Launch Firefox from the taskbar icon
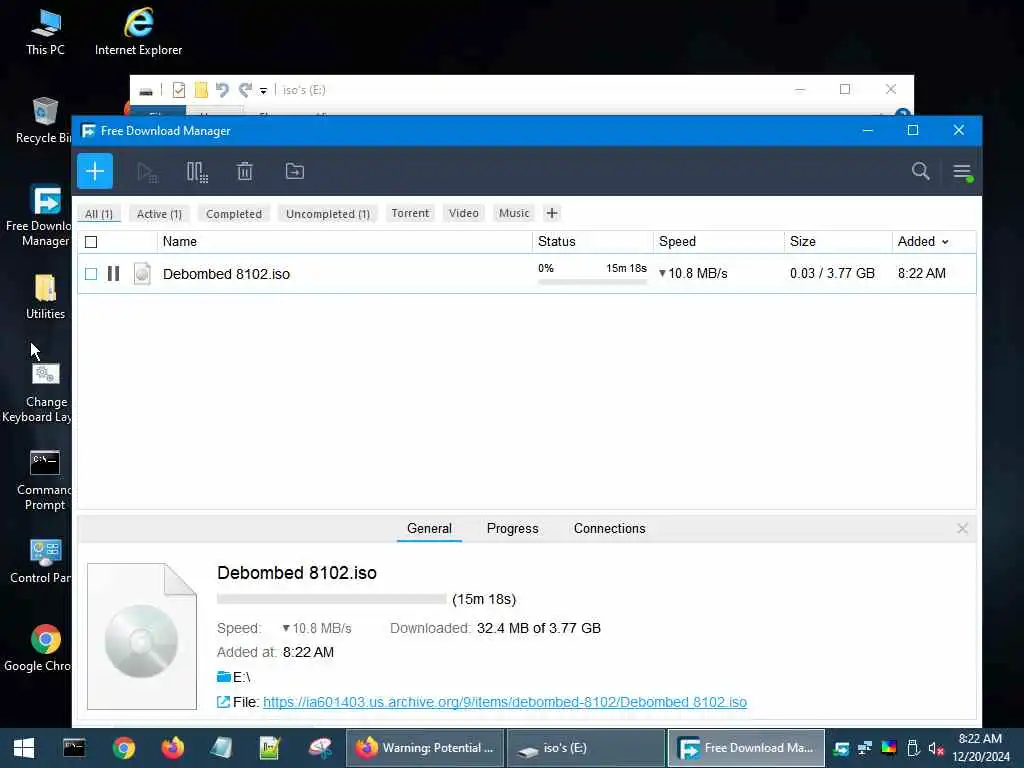Screen dimensions: 1024x768 (172, 748)
